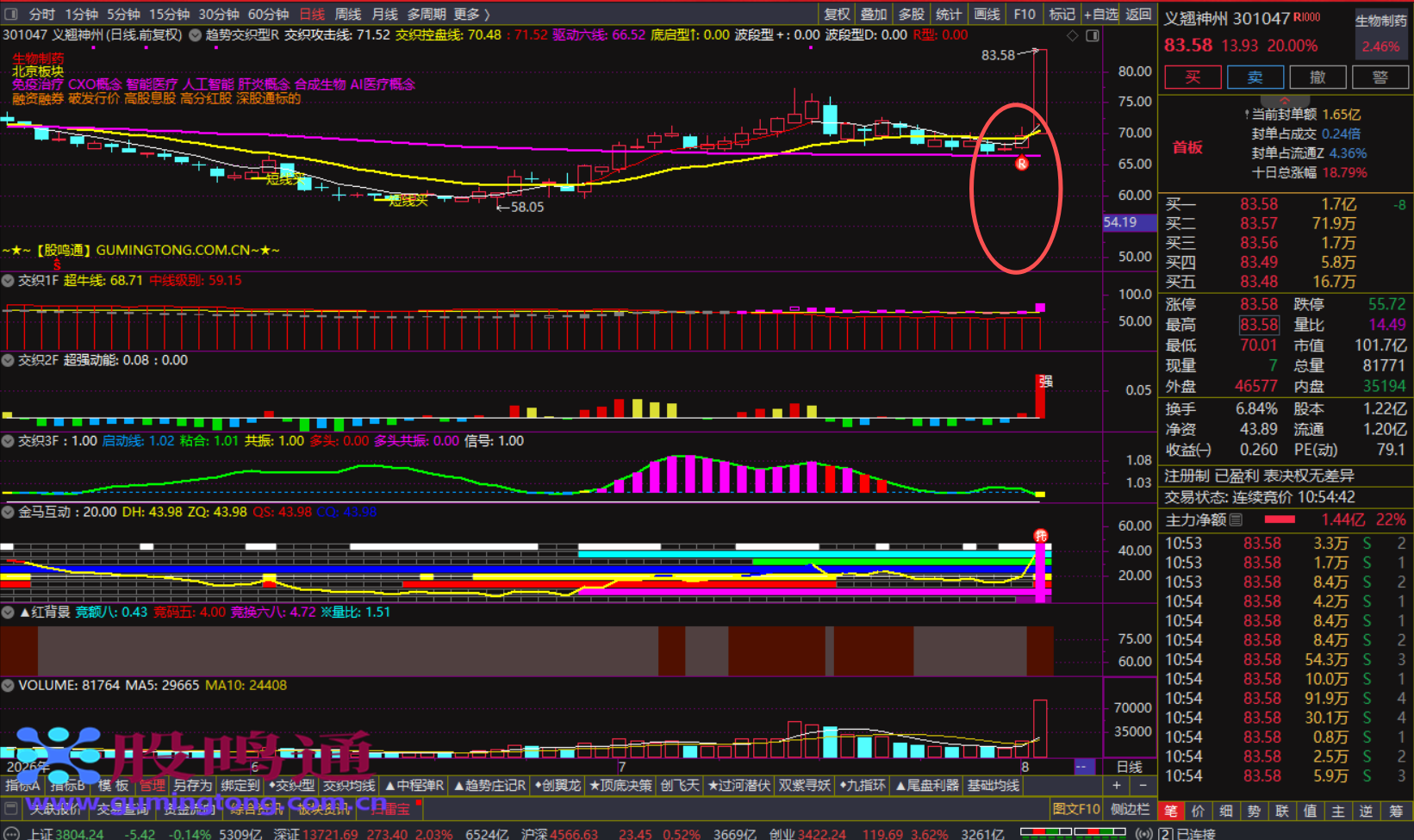Click the red 托 marker in 金马互动 panel
This screenshot has height=840, width=1414.
1041,536
